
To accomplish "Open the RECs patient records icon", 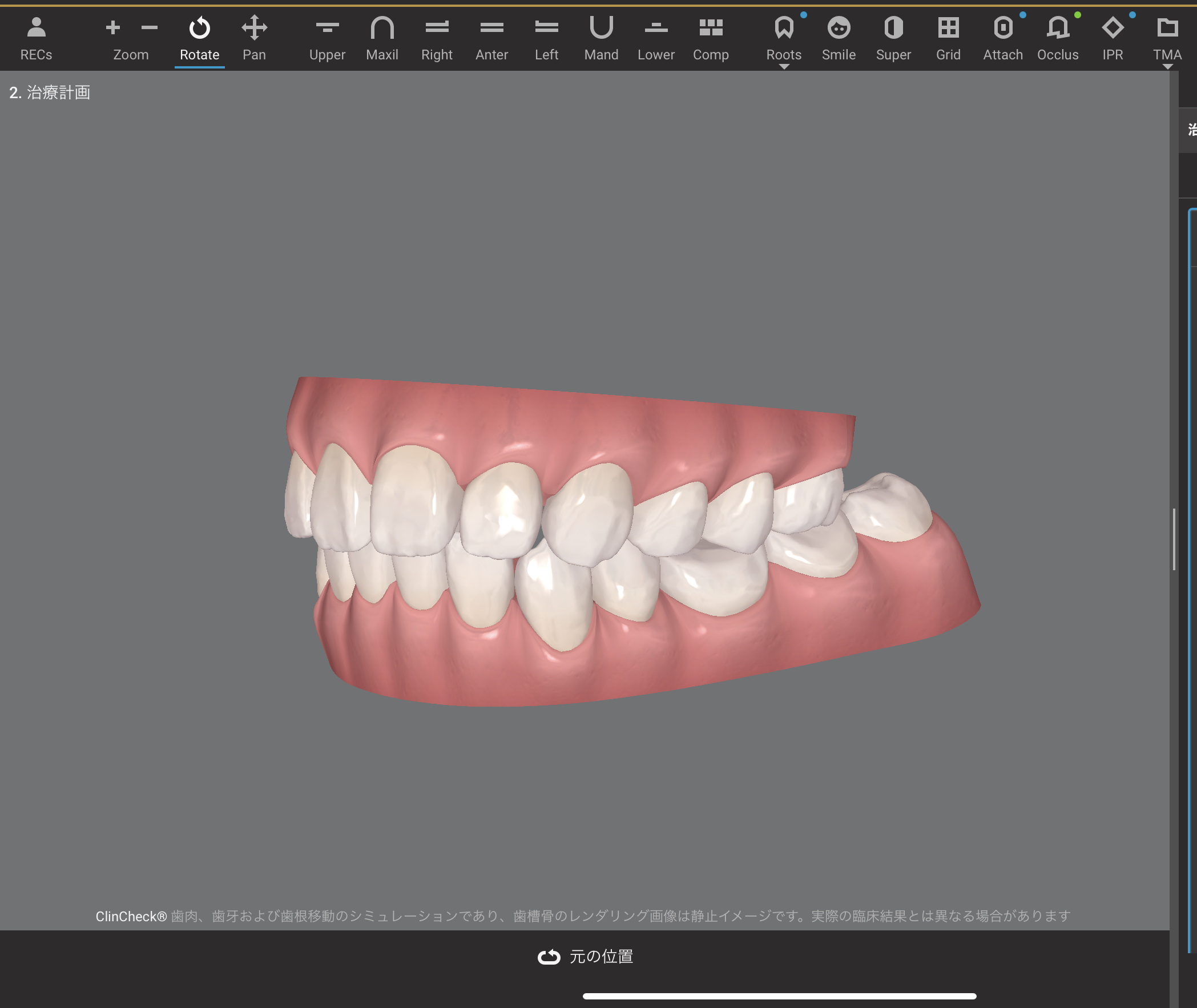I will (36, 38).
